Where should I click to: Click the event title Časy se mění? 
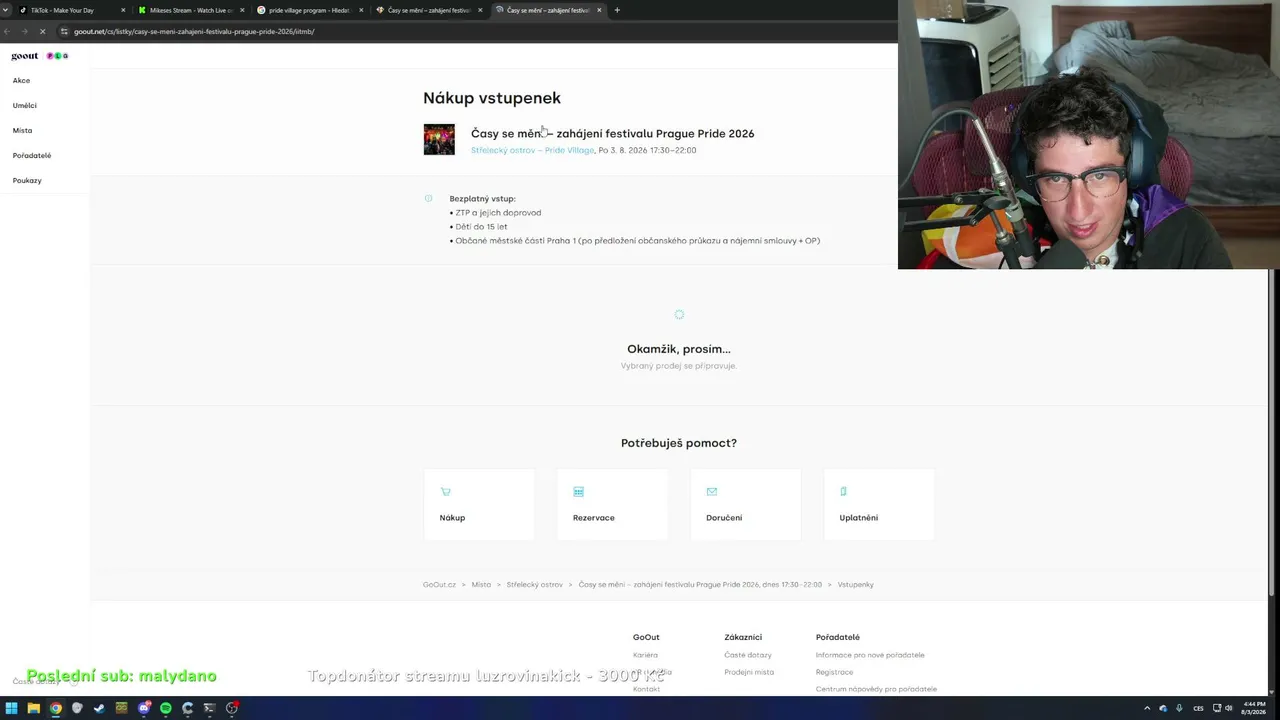(612, 133)
